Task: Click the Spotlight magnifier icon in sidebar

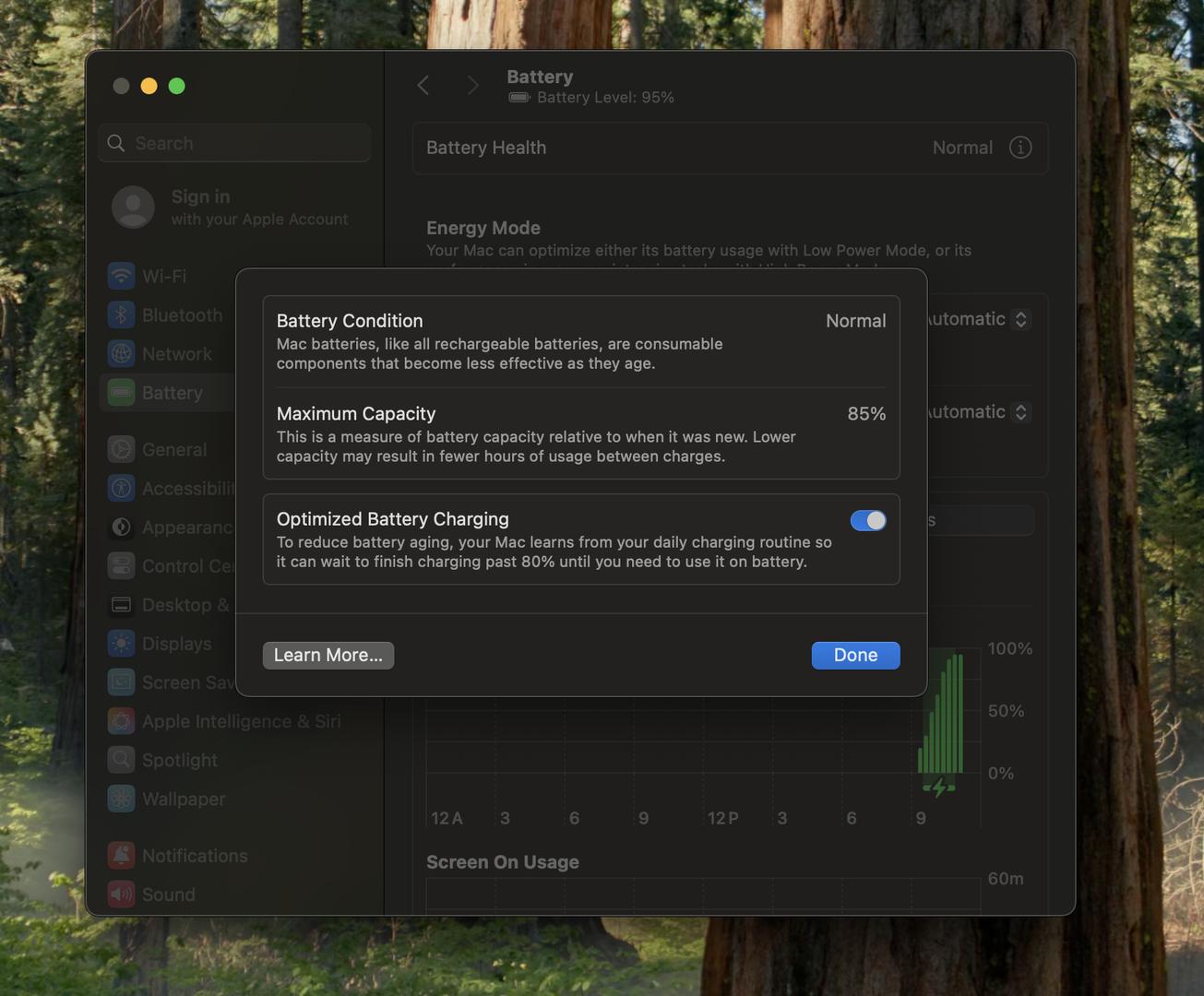Action: (x=121, y=760)
